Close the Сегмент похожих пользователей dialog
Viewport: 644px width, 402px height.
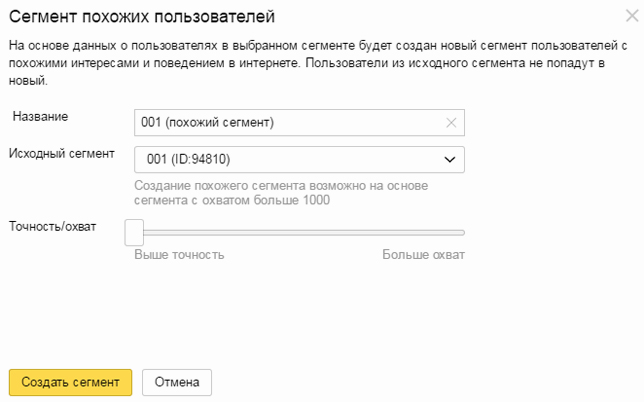632,16
